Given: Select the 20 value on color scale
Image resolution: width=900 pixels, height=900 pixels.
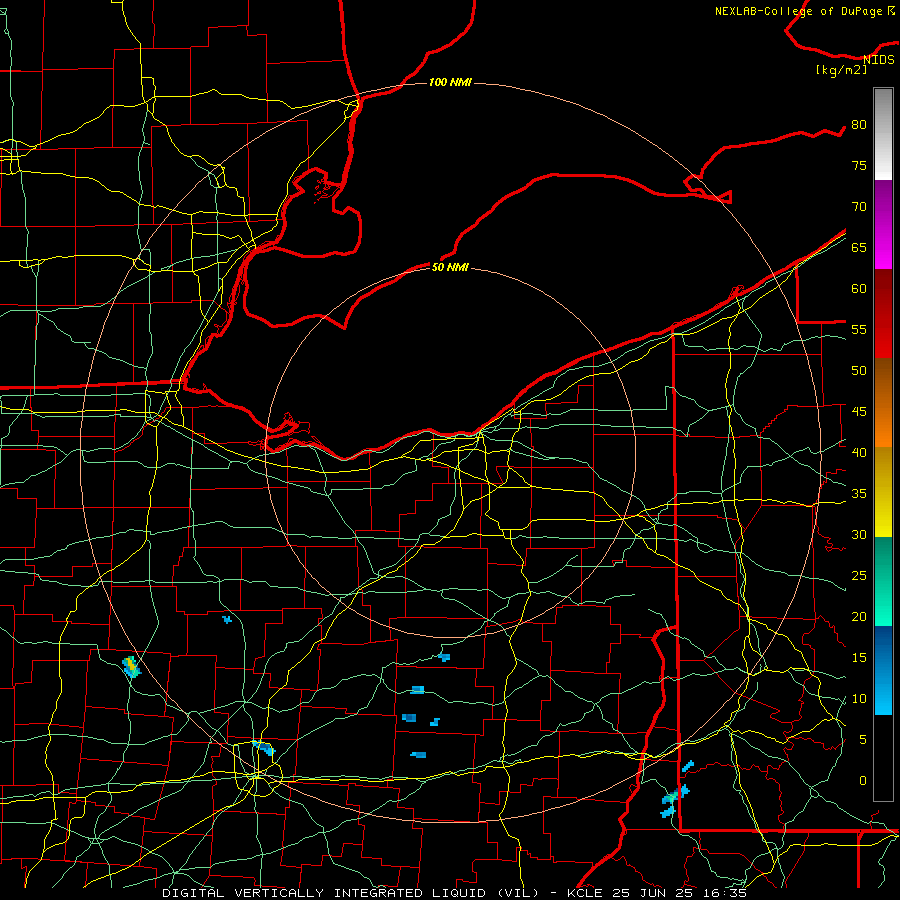Looking at the screenshot, I should (859, 617).
